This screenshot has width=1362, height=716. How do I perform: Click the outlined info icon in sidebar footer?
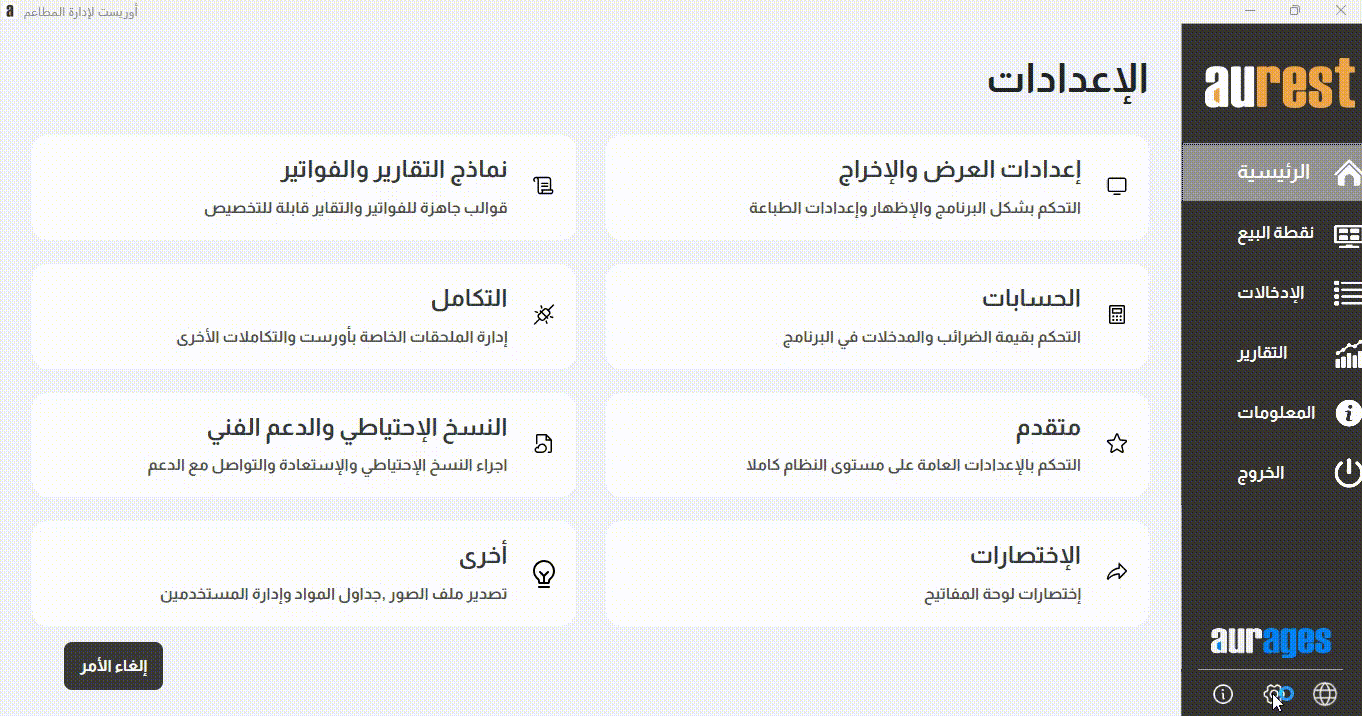[1222, 694]
